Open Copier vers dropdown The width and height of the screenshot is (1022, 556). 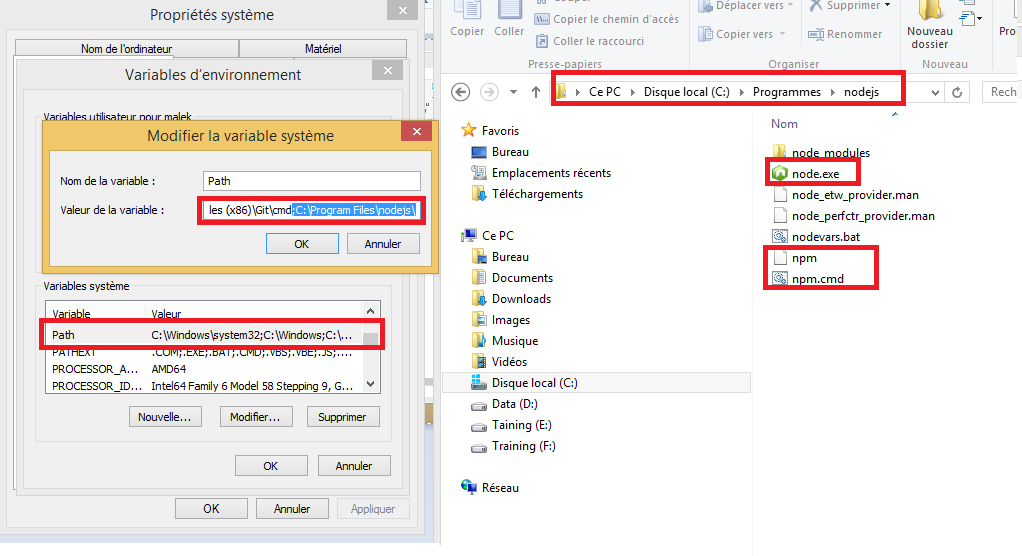click(x=742, y=34)
